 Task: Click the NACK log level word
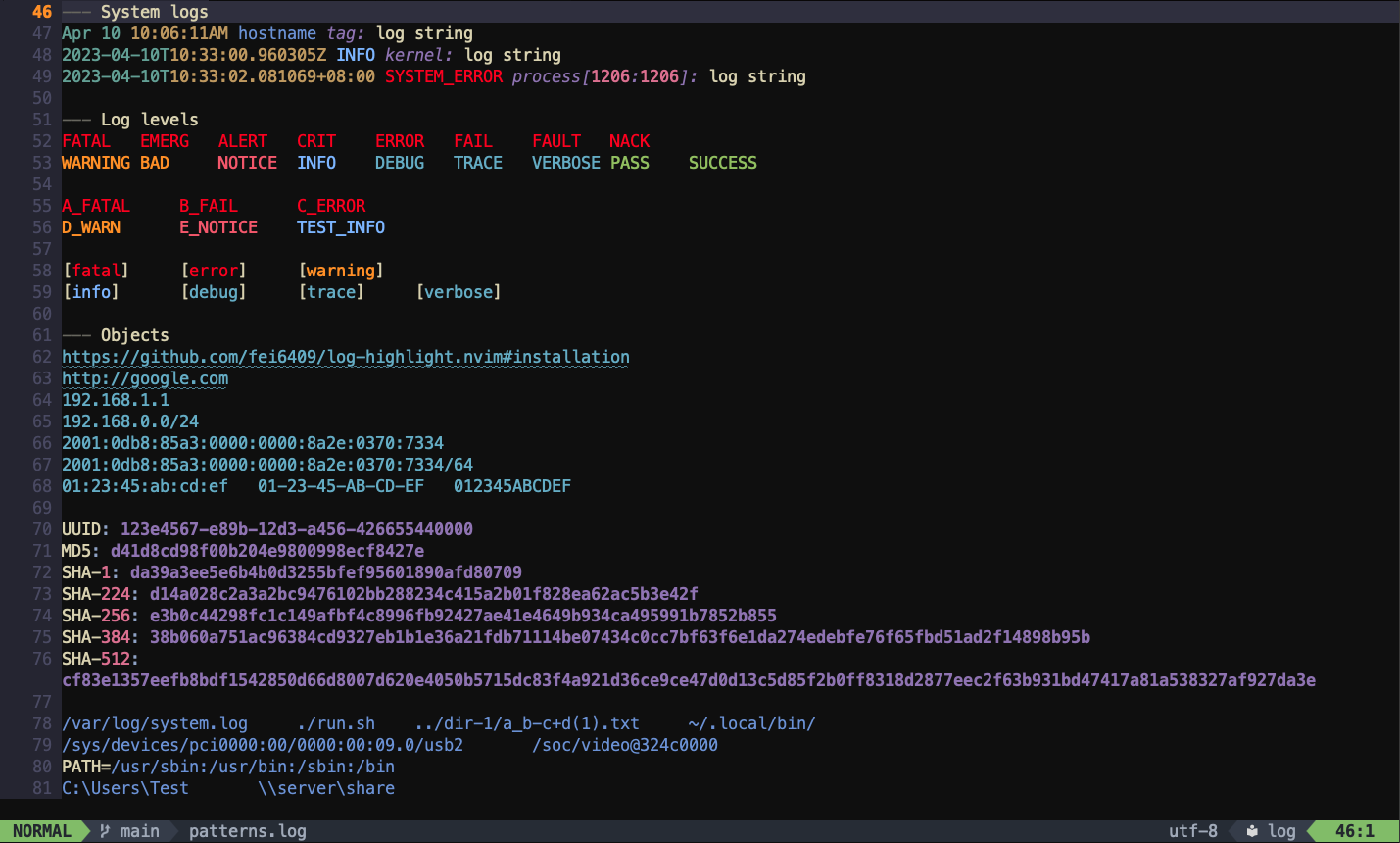pos(630,141)
